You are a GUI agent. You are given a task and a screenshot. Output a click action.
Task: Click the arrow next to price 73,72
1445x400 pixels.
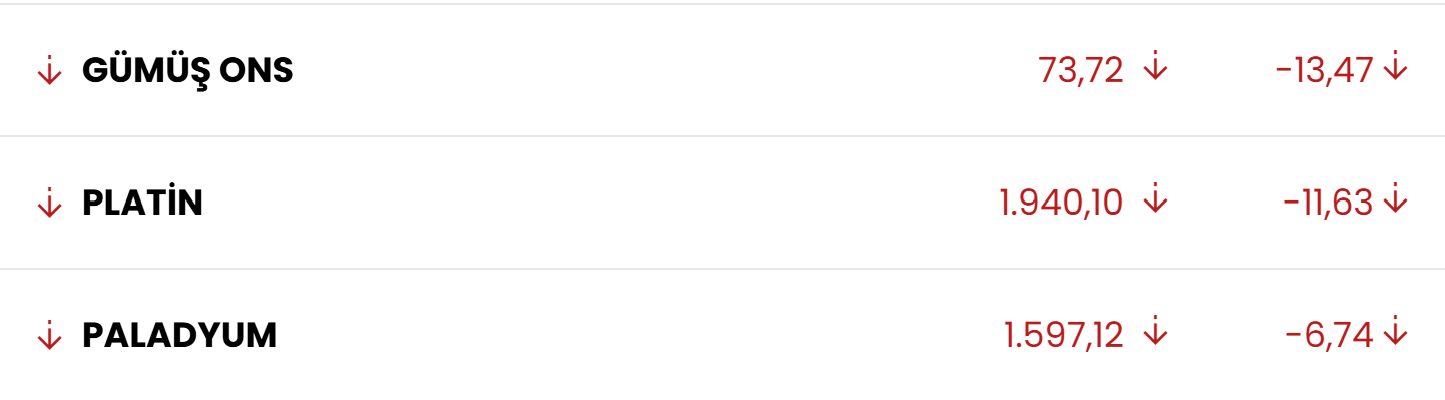(1155, 68)
